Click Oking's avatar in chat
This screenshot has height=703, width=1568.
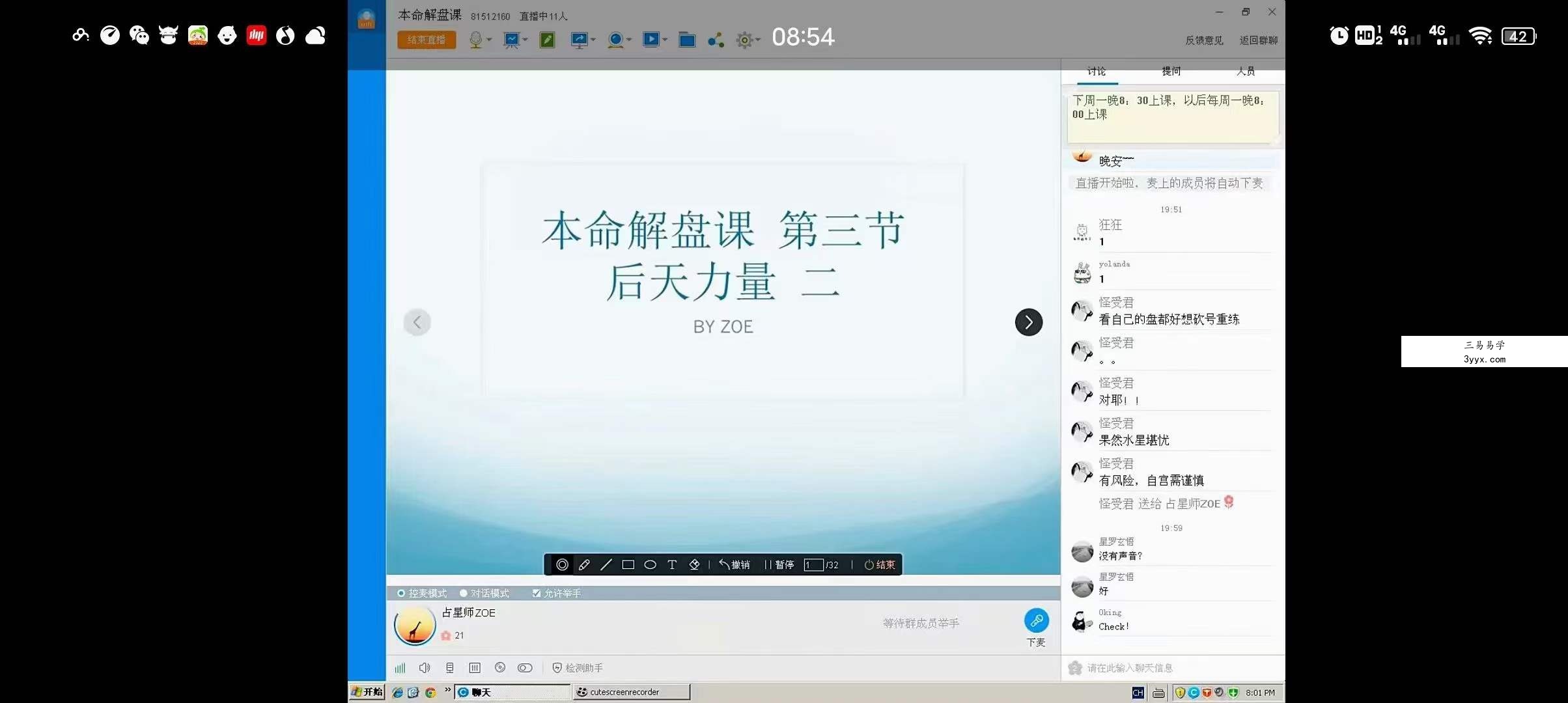1082,621
